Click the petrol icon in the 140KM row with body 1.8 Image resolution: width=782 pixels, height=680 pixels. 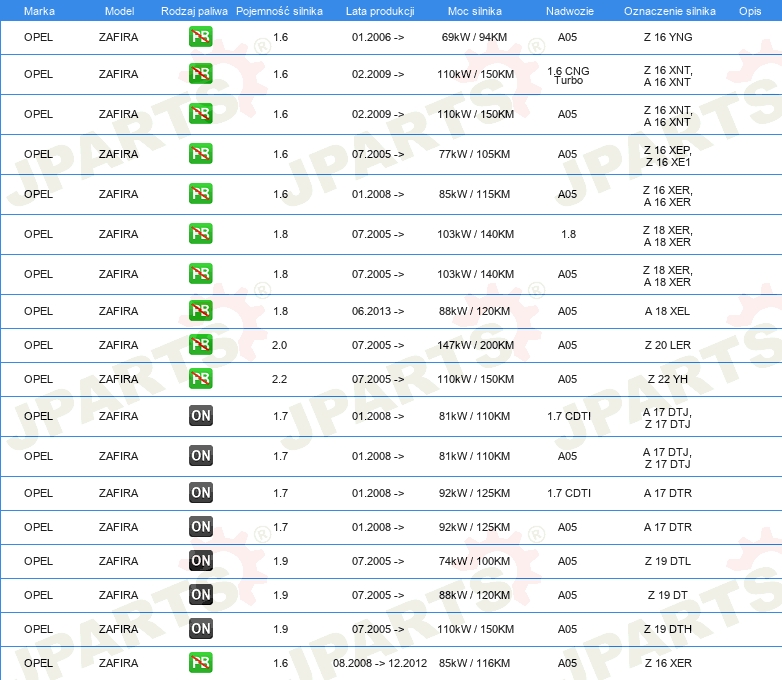coord(200,233)
